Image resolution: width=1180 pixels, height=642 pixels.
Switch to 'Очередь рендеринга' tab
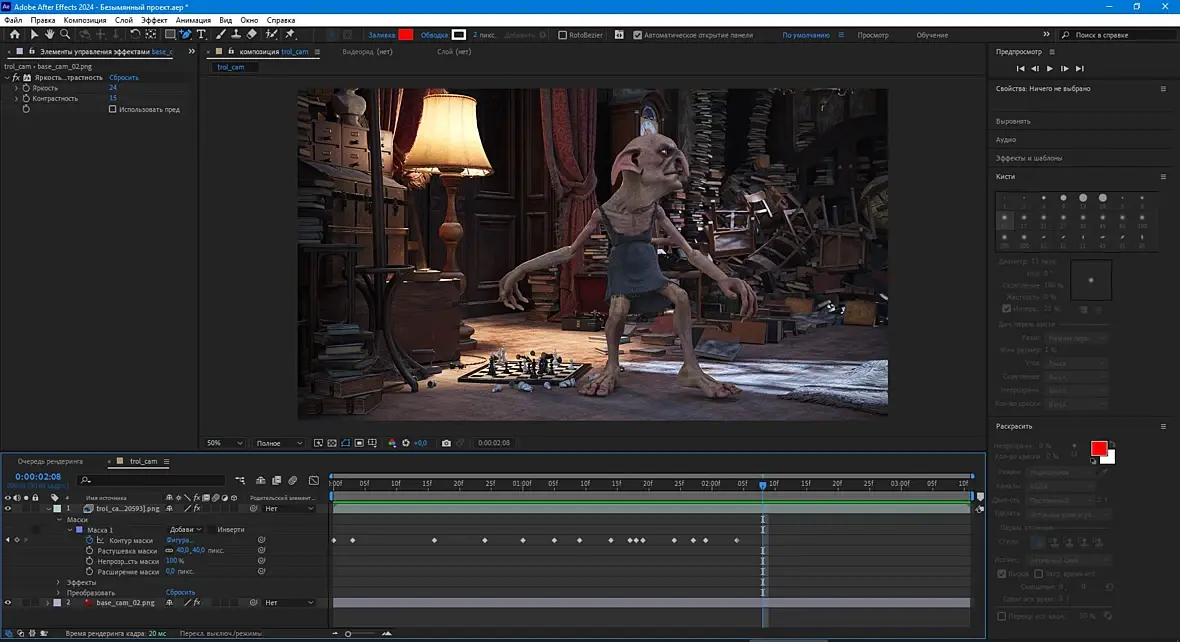pyautogui.click(x=50, y=461)
